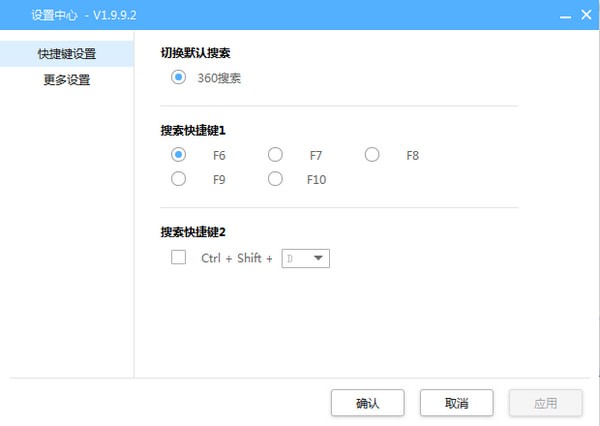
Task: Click the Ctrl + Shift + label
Action: tap(237, 258)
